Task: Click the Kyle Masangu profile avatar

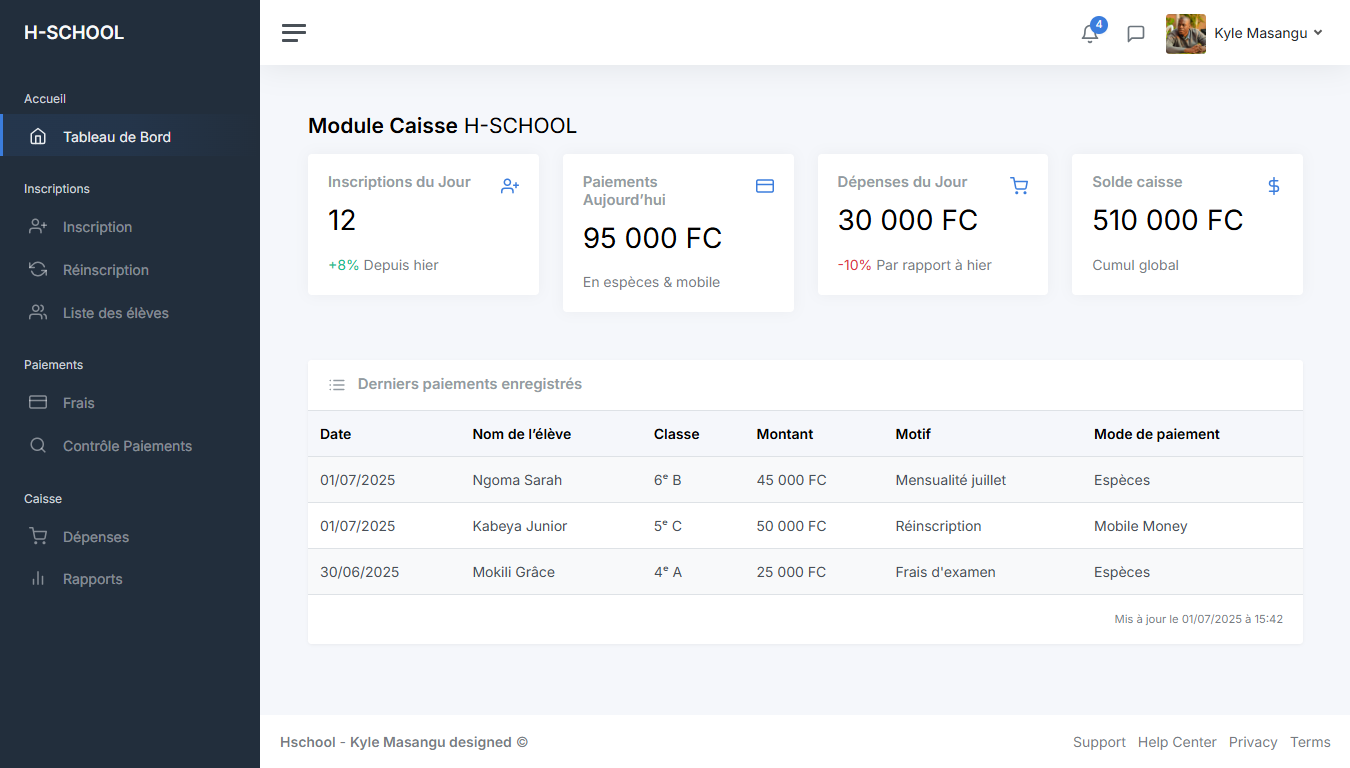Action: (1186, 34)
